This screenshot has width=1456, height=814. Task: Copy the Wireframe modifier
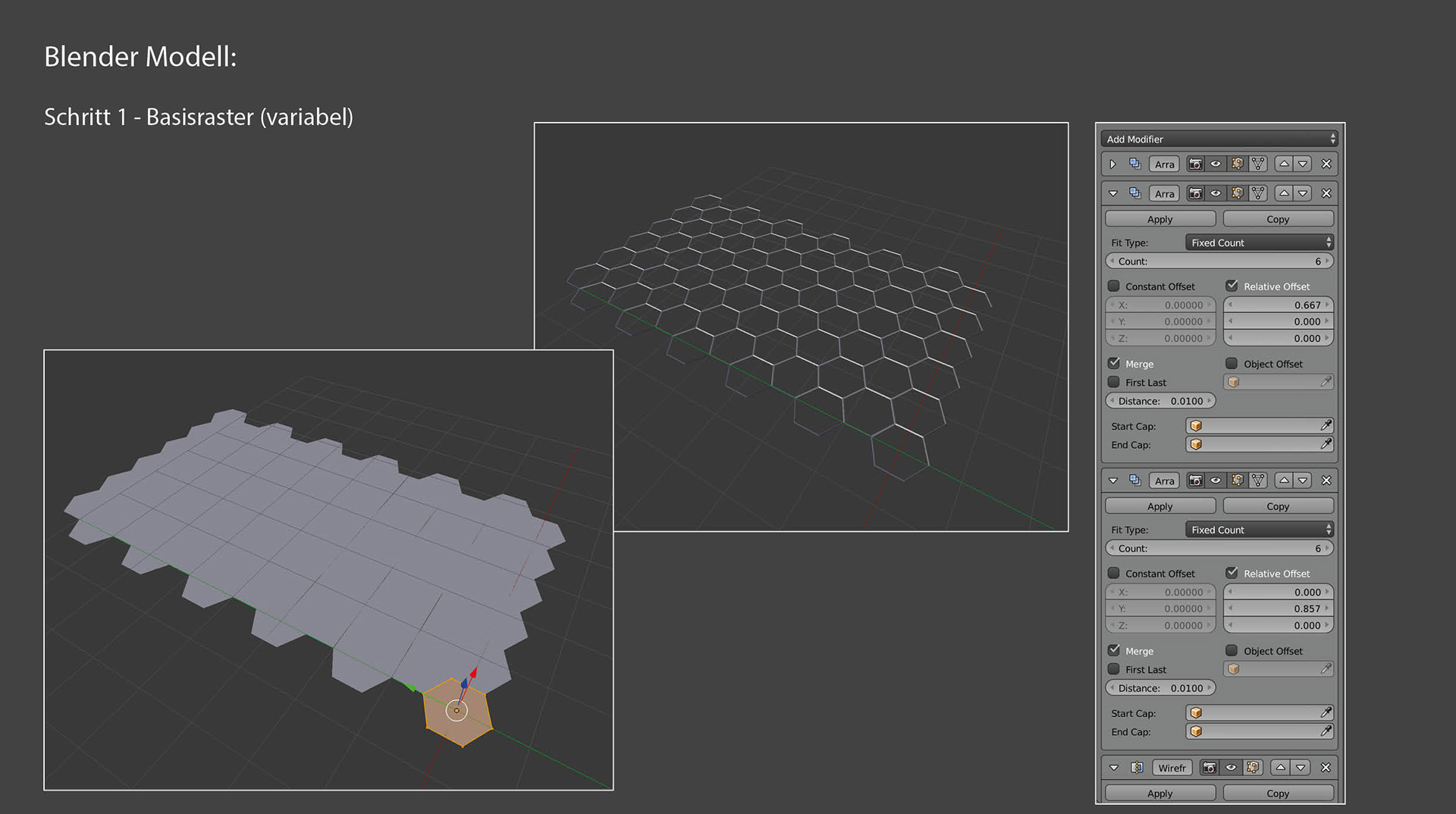pyautogui.click(x=1278, y=794)
